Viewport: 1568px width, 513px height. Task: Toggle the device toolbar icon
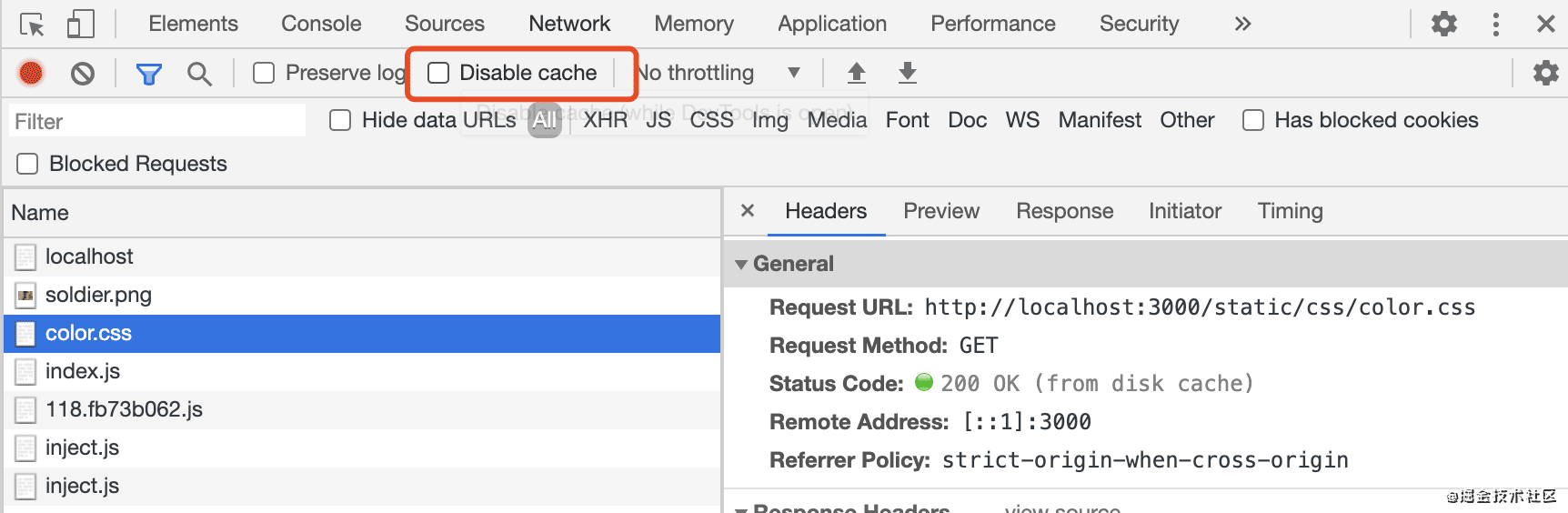coord(81,24)
